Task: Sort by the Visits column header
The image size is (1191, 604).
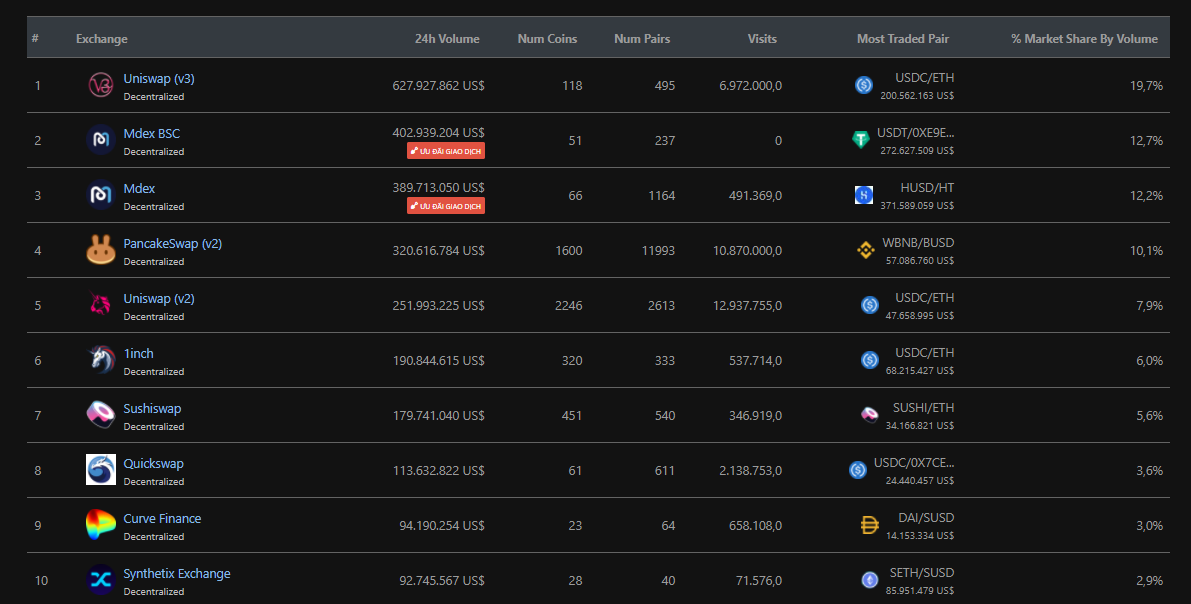Action: click(x=762, y=39)
